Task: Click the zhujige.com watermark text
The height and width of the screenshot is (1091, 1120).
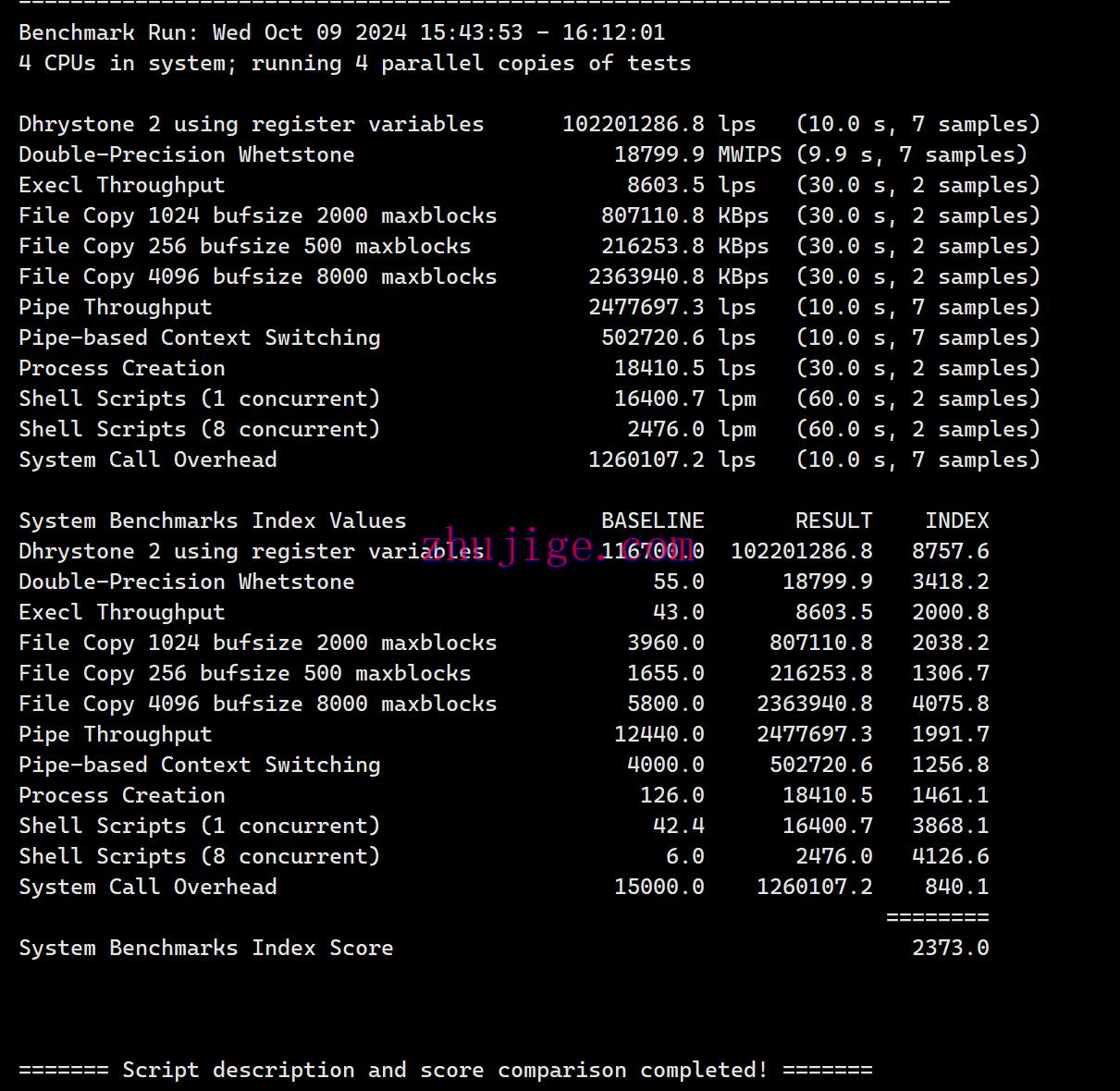Action: click(559, 545)
